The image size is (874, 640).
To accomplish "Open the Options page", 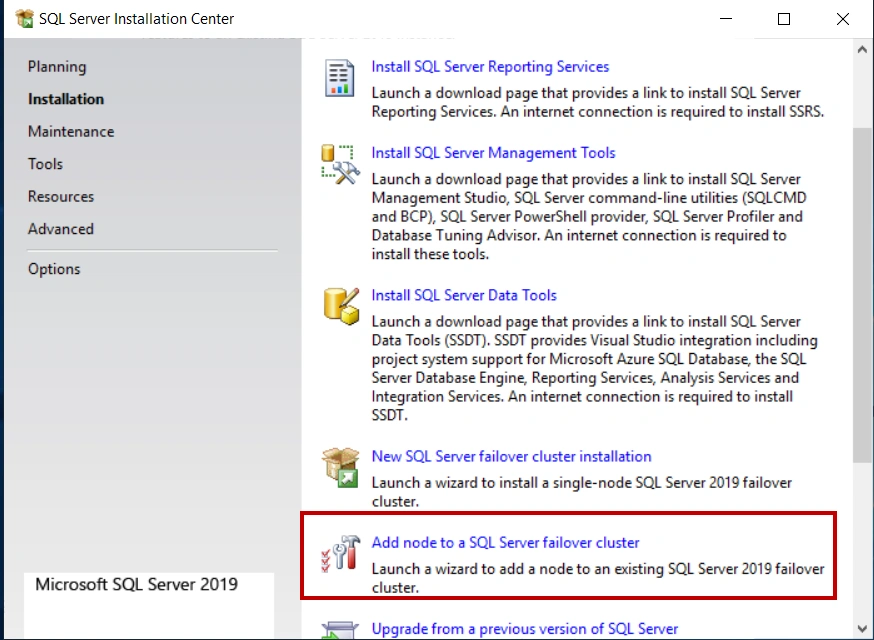I will 54,269.
